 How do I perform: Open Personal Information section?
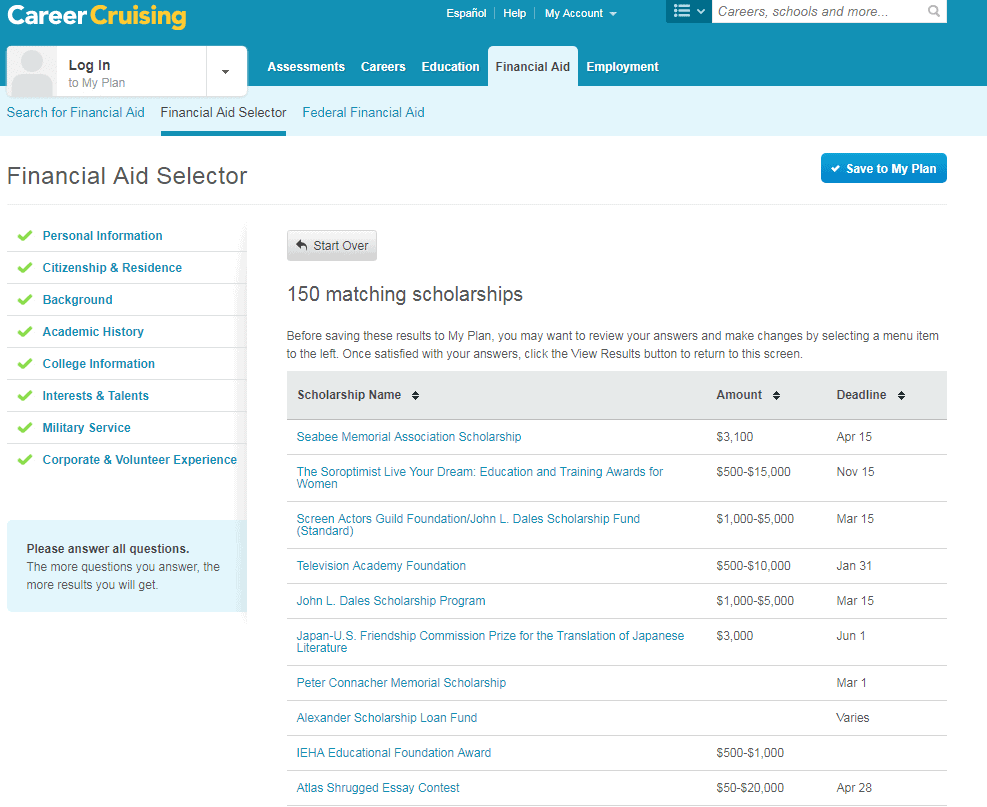click(x=103, y=236)
